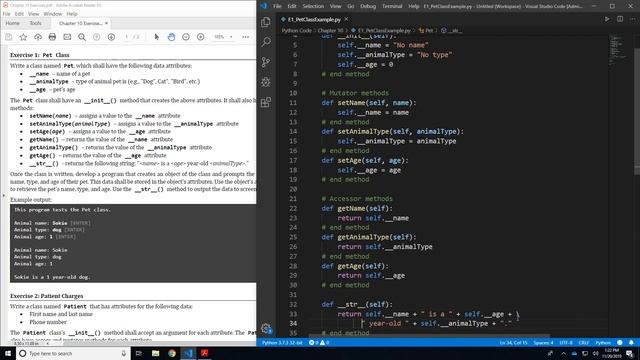This screenshot has width=640, height=360.
Task: Click E1_PetClassExample.py file breadcrumb
Action: [x=381, y=31]
